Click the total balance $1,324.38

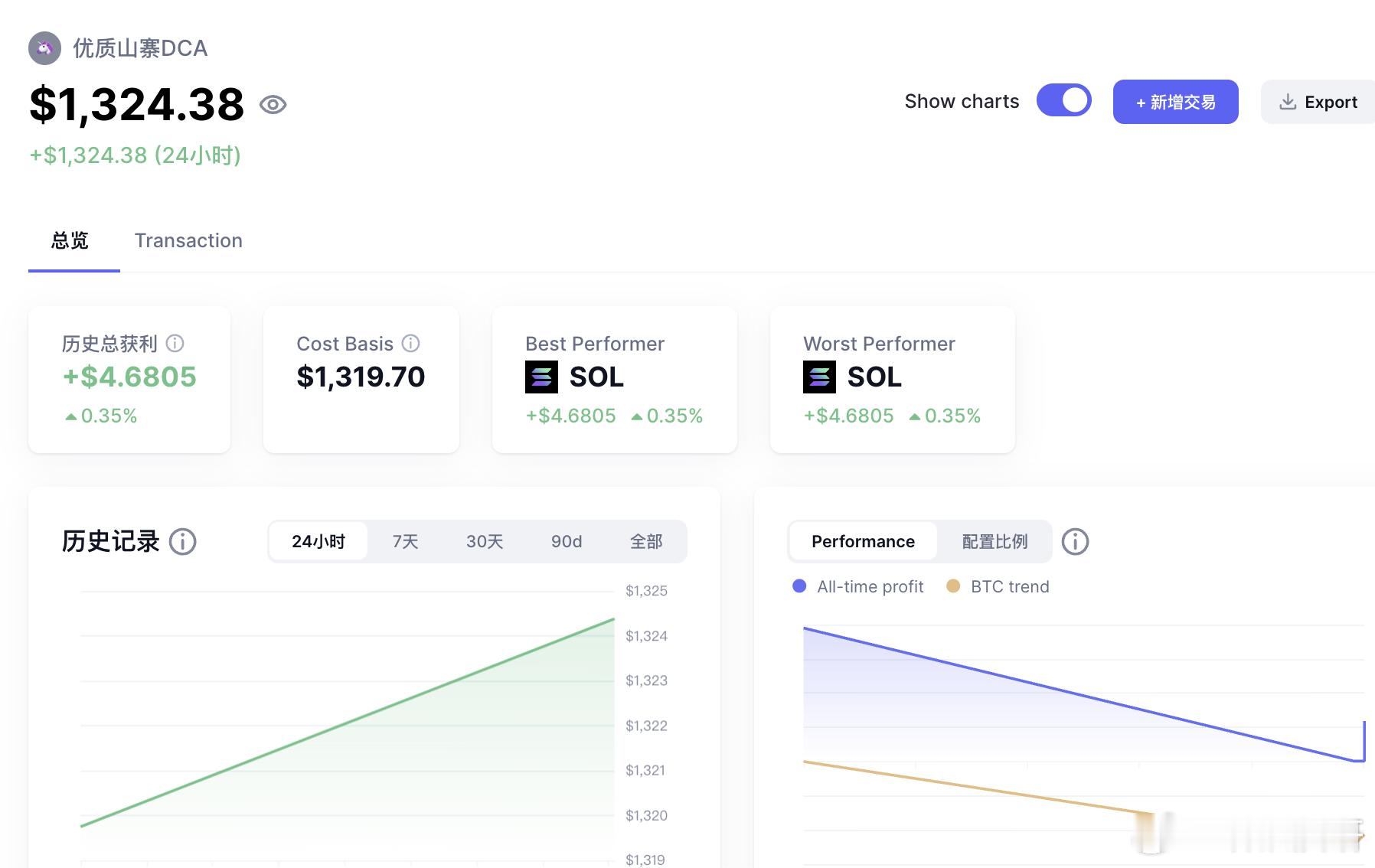coord(137,104)
